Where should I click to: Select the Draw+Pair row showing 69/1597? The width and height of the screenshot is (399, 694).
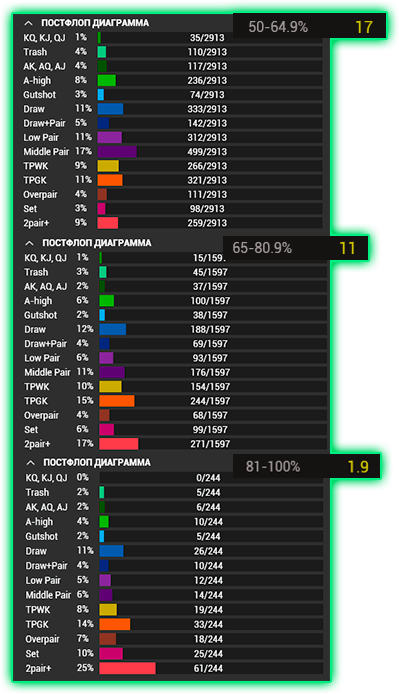pyautogui.click(x=175, y=344)
